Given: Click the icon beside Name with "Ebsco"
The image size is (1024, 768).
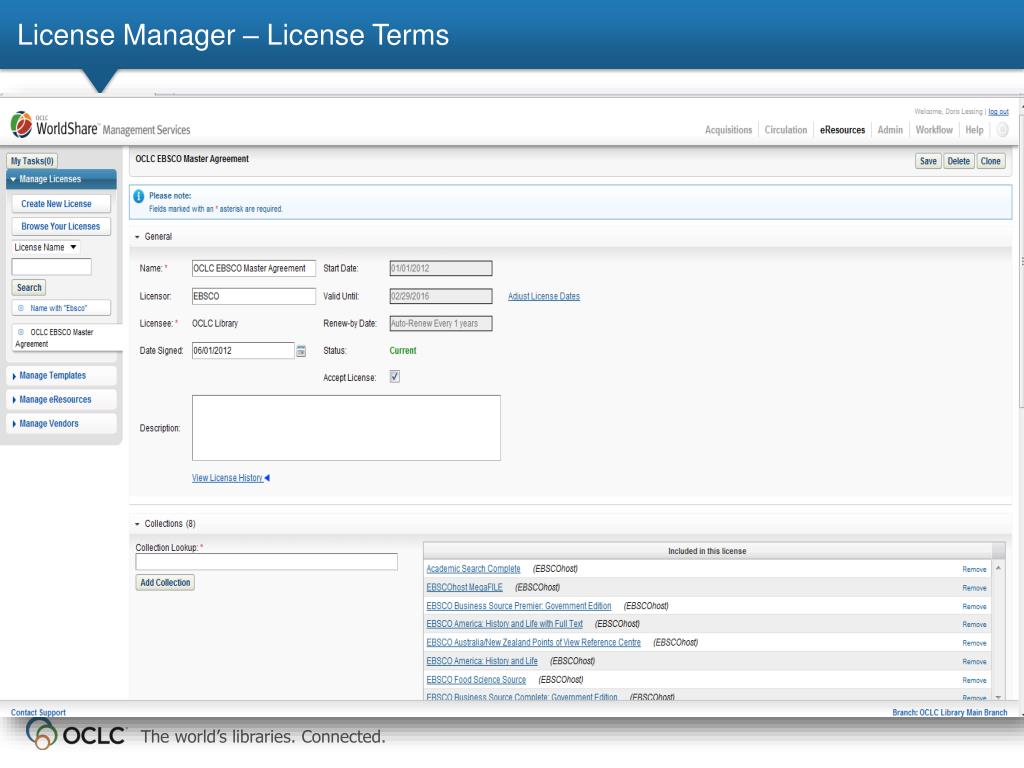Looking at the screenshot, I should pos(21,308).
